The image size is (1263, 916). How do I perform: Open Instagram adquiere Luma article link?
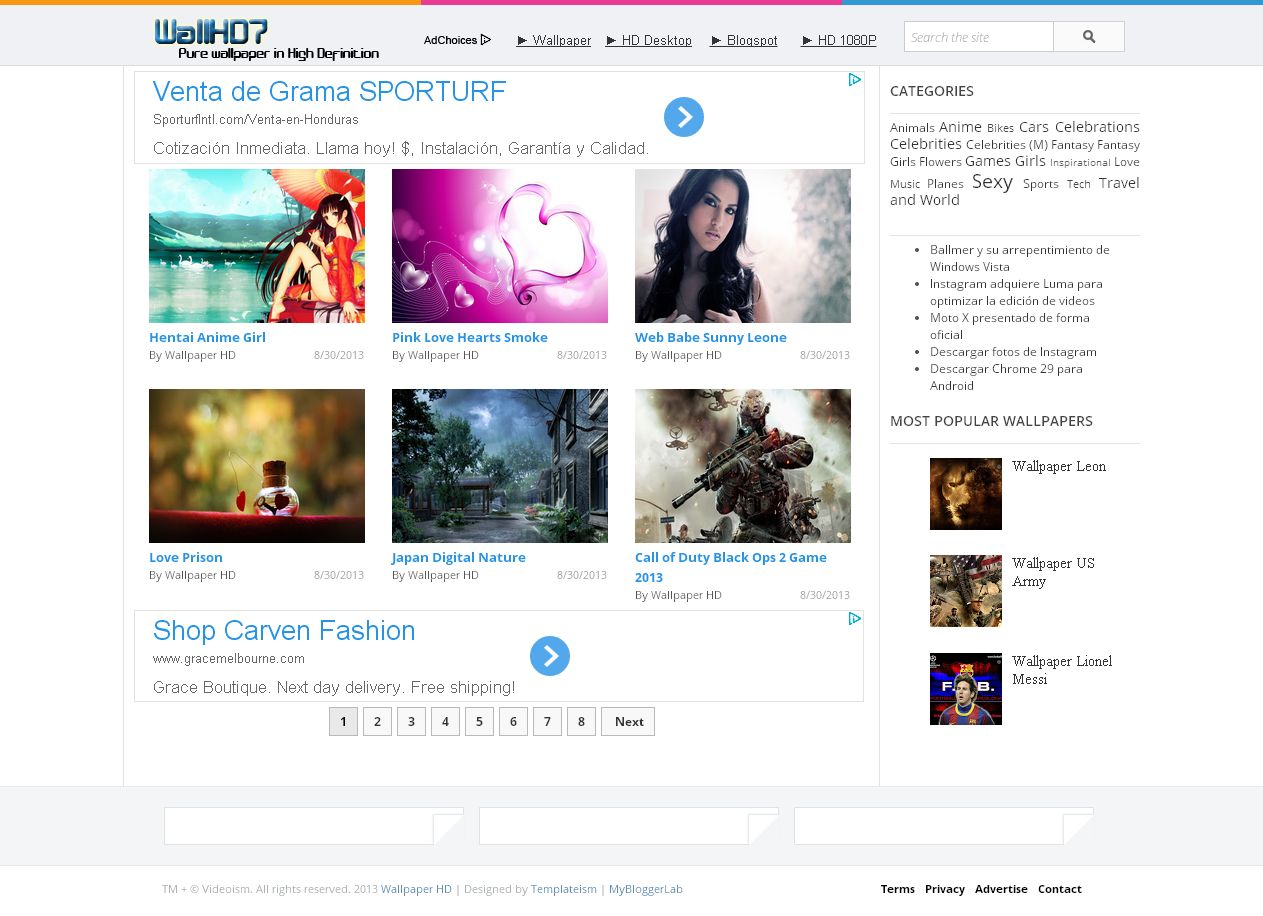[1016, 292]
